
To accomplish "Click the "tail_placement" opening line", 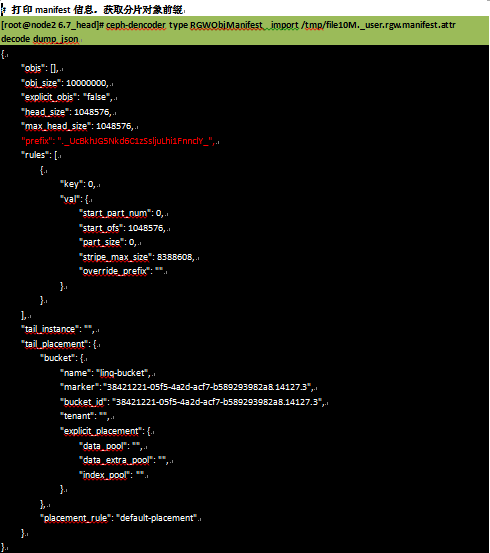I will (x=59, y=344).
